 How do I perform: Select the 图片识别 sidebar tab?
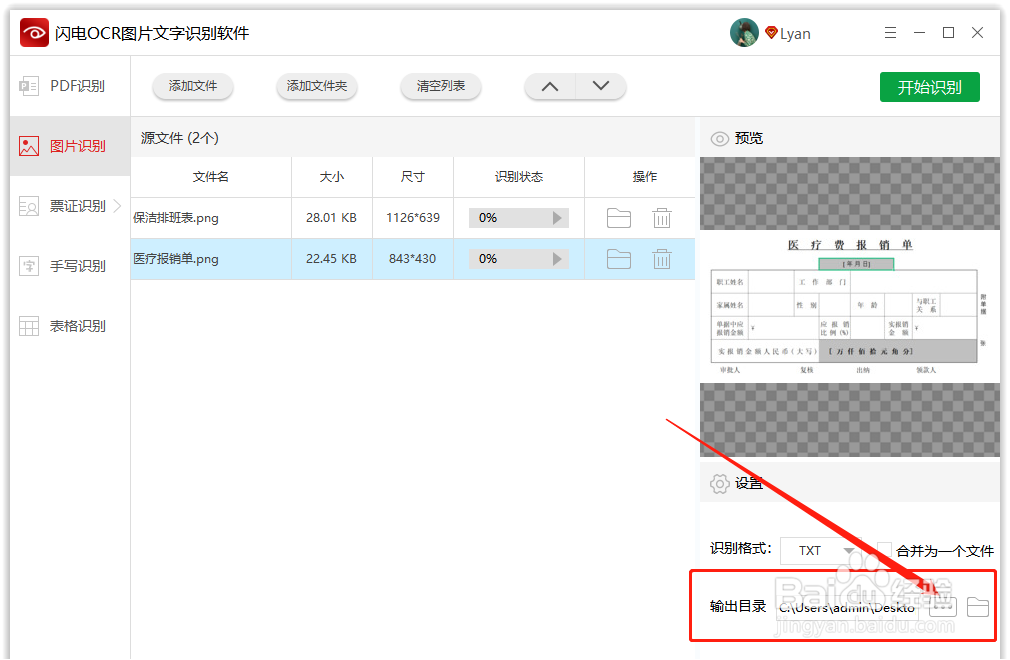70,146
